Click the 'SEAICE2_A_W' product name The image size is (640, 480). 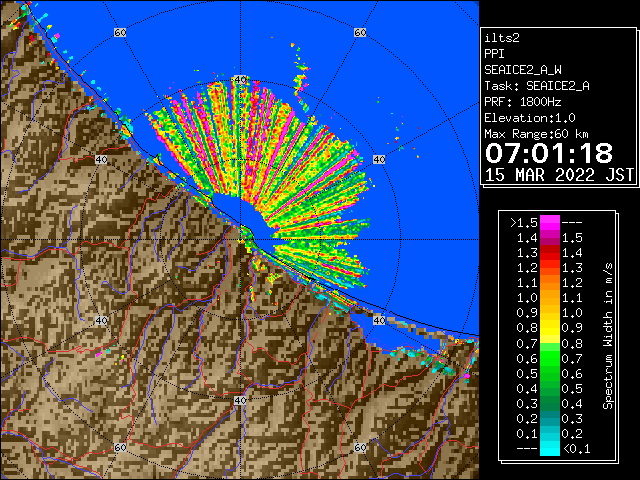point(523,70)
